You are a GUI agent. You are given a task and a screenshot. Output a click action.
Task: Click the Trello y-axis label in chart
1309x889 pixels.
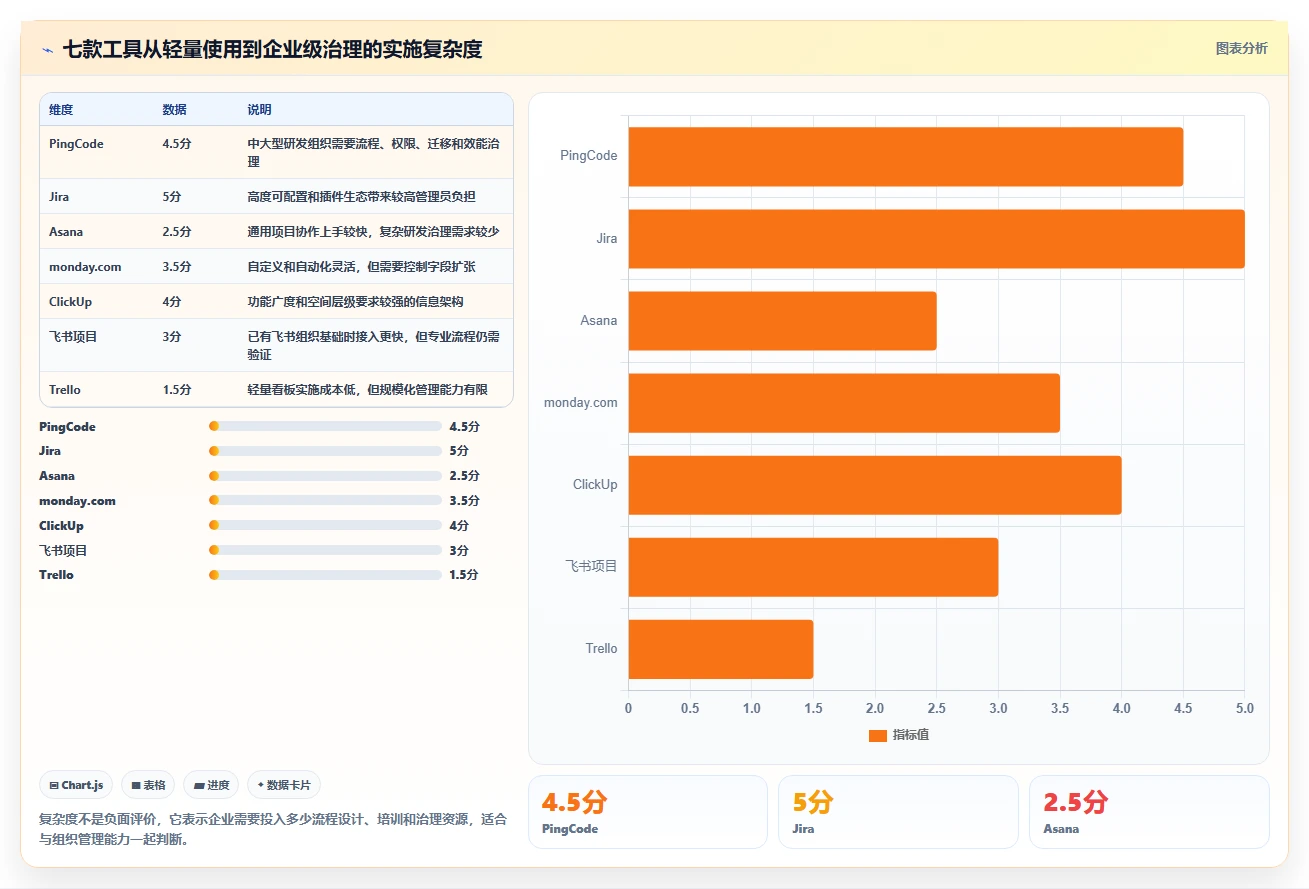tap(601, 648)
